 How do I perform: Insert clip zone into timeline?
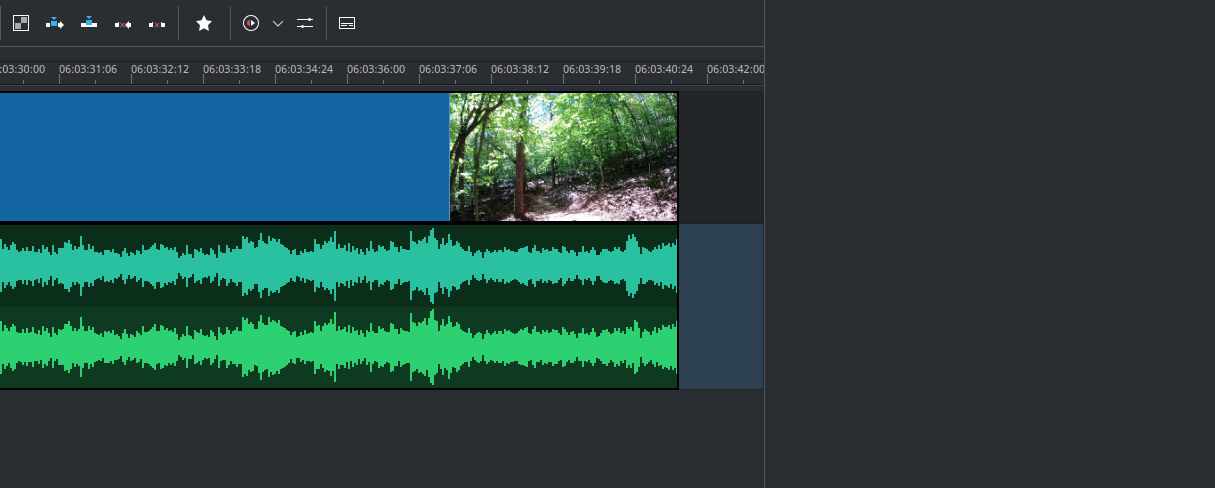[55, 23]
